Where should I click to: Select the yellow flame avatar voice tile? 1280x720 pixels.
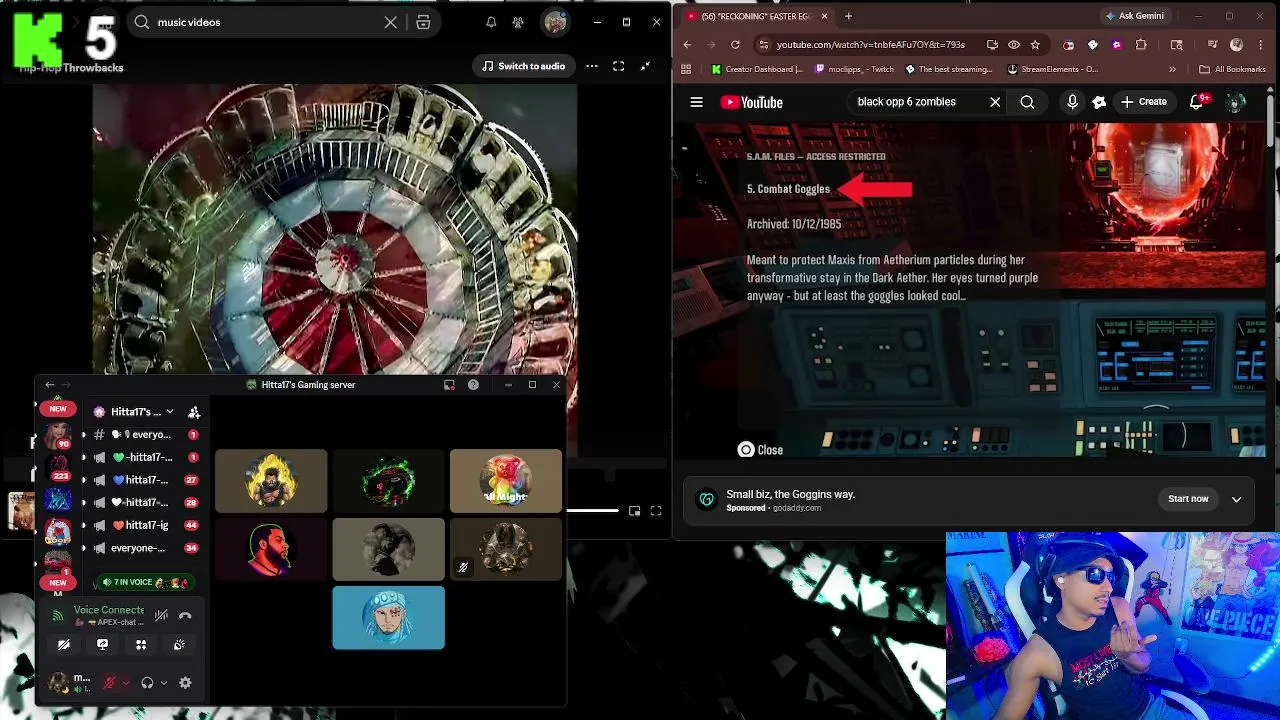tap(271, 481)
